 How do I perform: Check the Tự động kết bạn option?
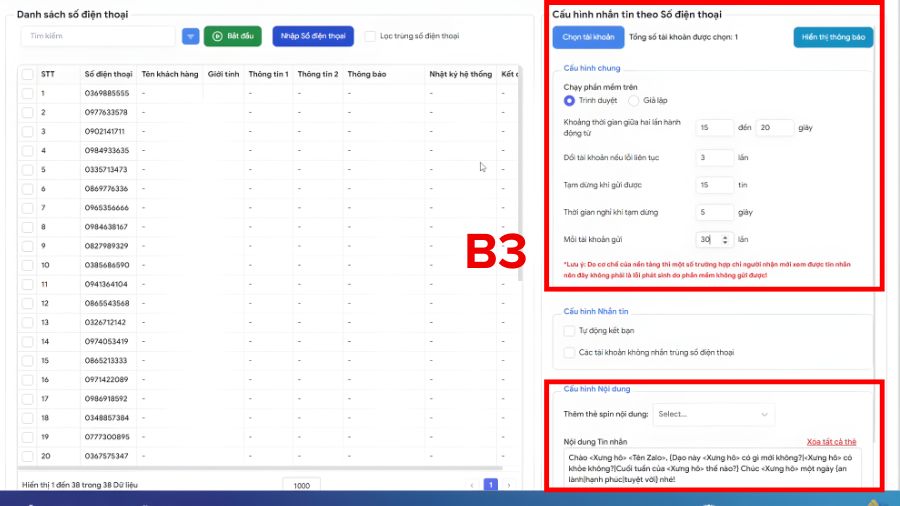569,330
